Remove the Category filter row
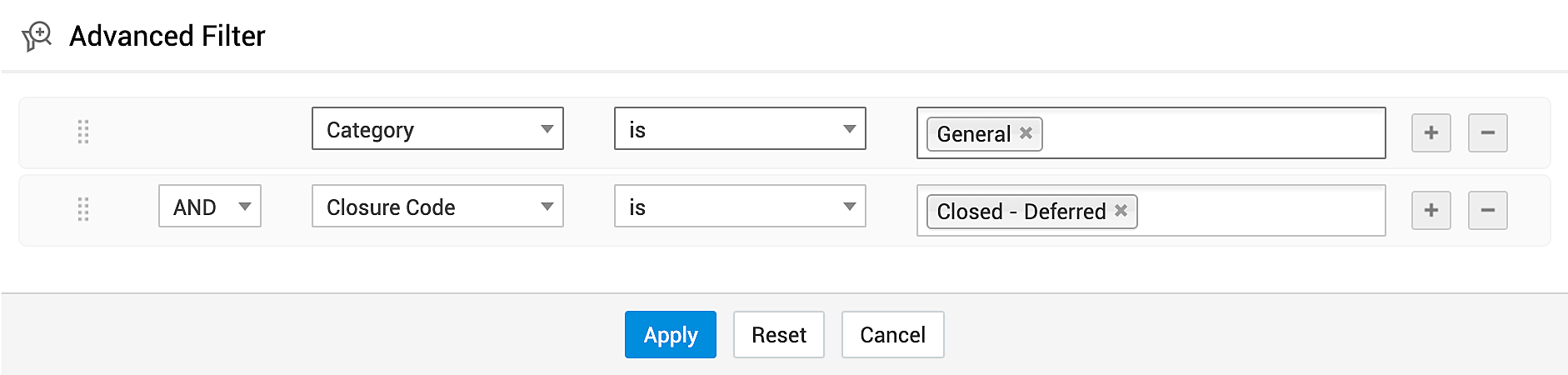Screen dimensions: 1568x375 [1487, 133]
